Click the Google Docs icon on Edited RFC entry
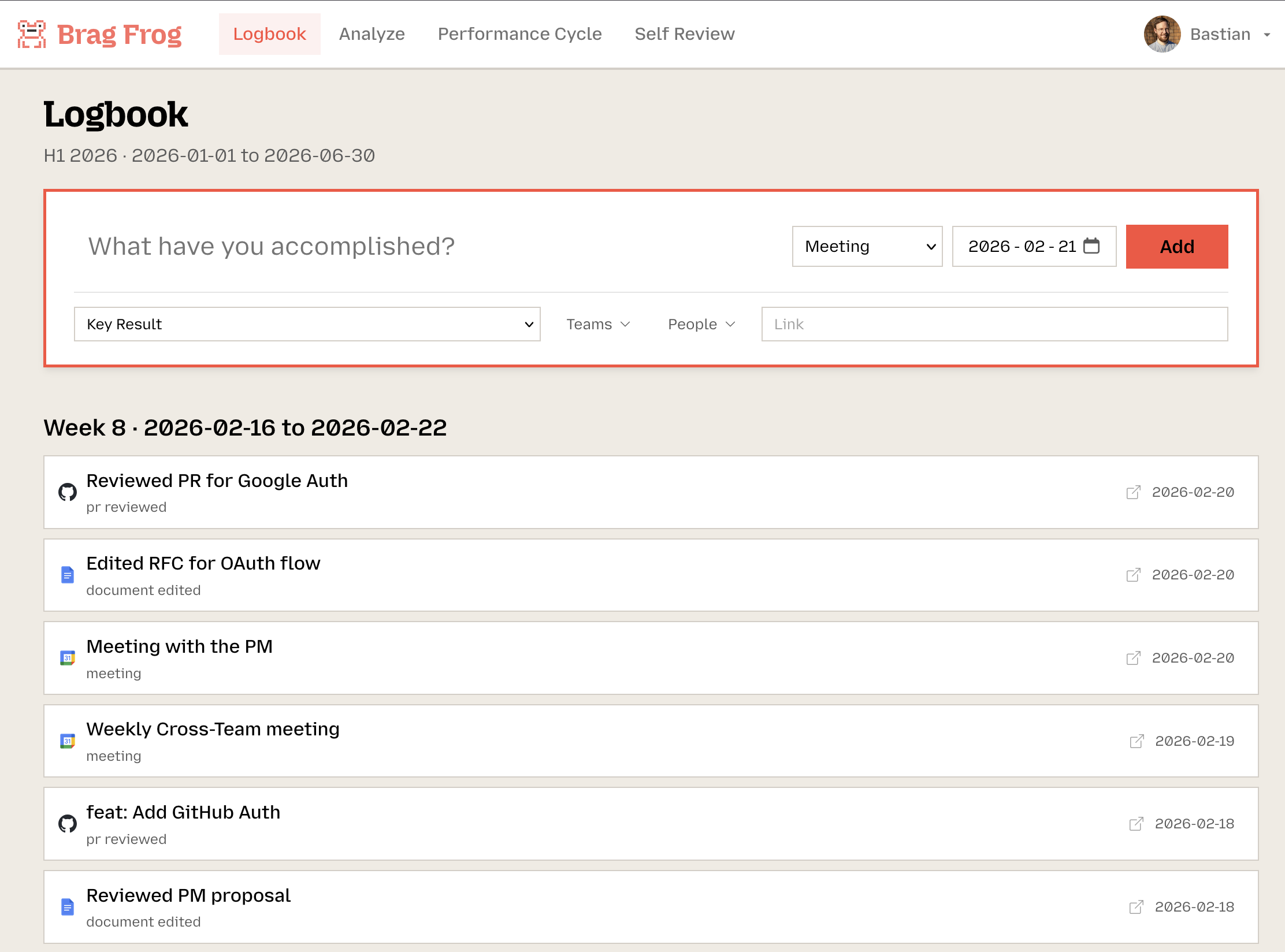 pos(68,575)
